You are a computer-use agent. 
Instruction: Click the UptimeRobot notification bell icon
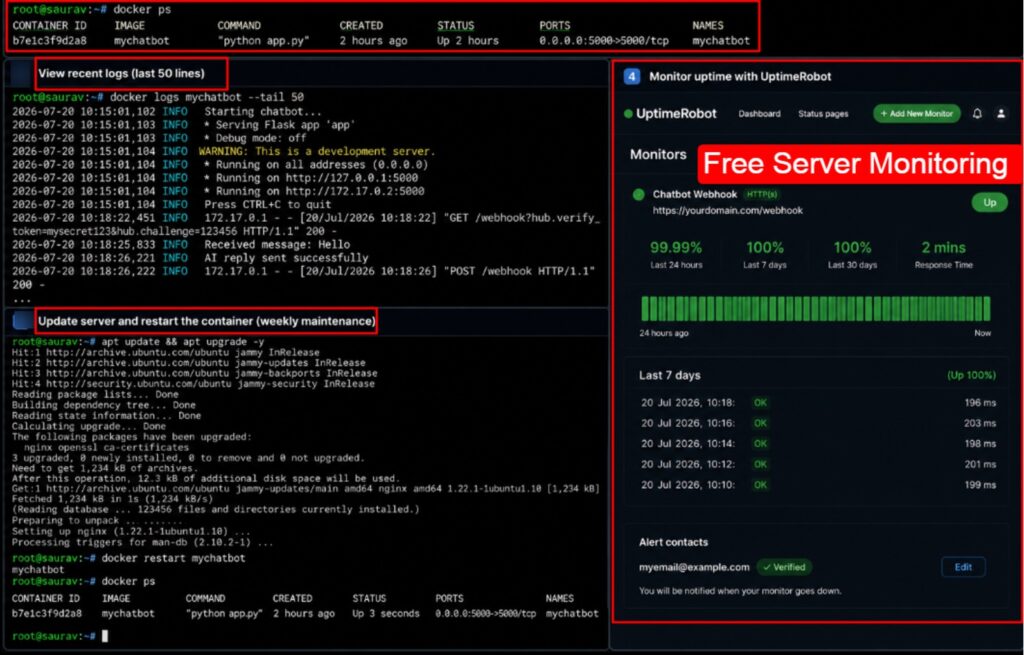click(x=977, y=114)
